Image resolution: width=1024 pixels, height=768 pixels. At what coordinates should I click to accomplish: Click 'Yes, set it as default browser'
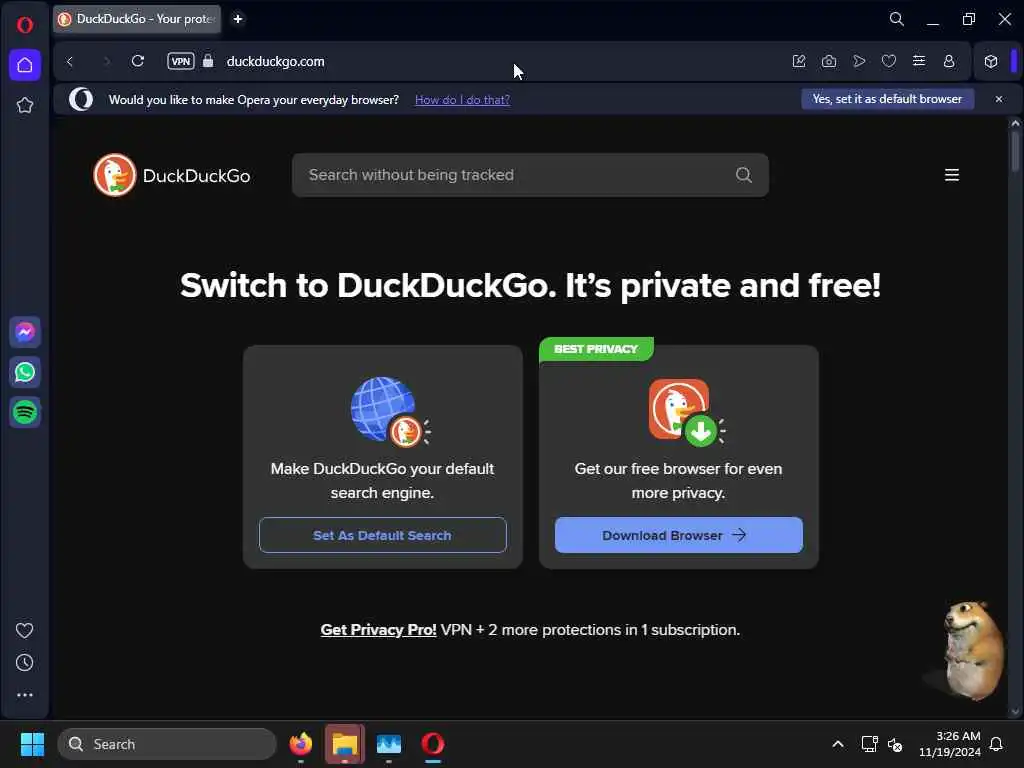click(x=888, y=99)
